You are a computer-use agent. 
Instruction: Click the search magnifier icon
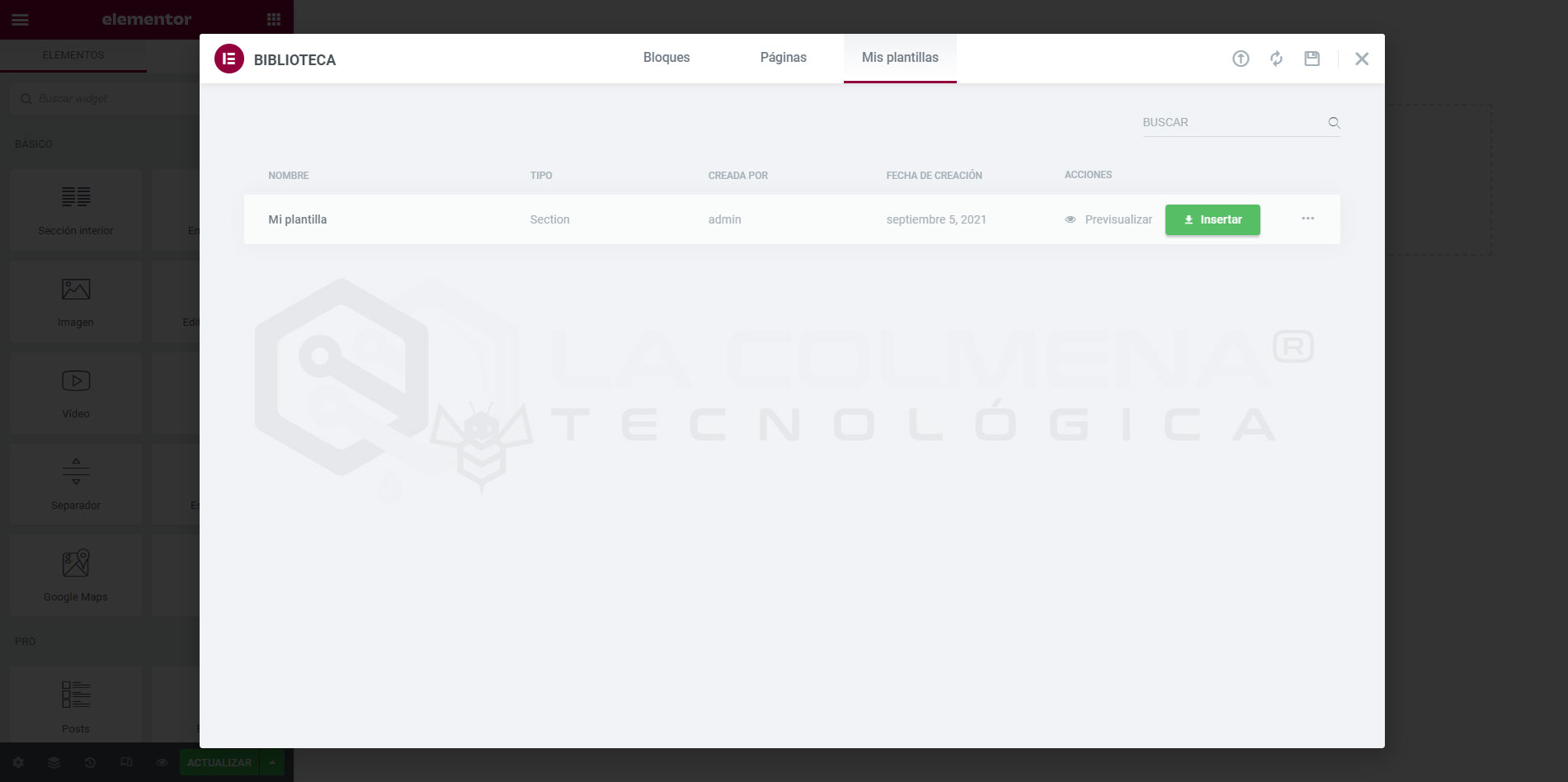click(x=1334, y=123)
